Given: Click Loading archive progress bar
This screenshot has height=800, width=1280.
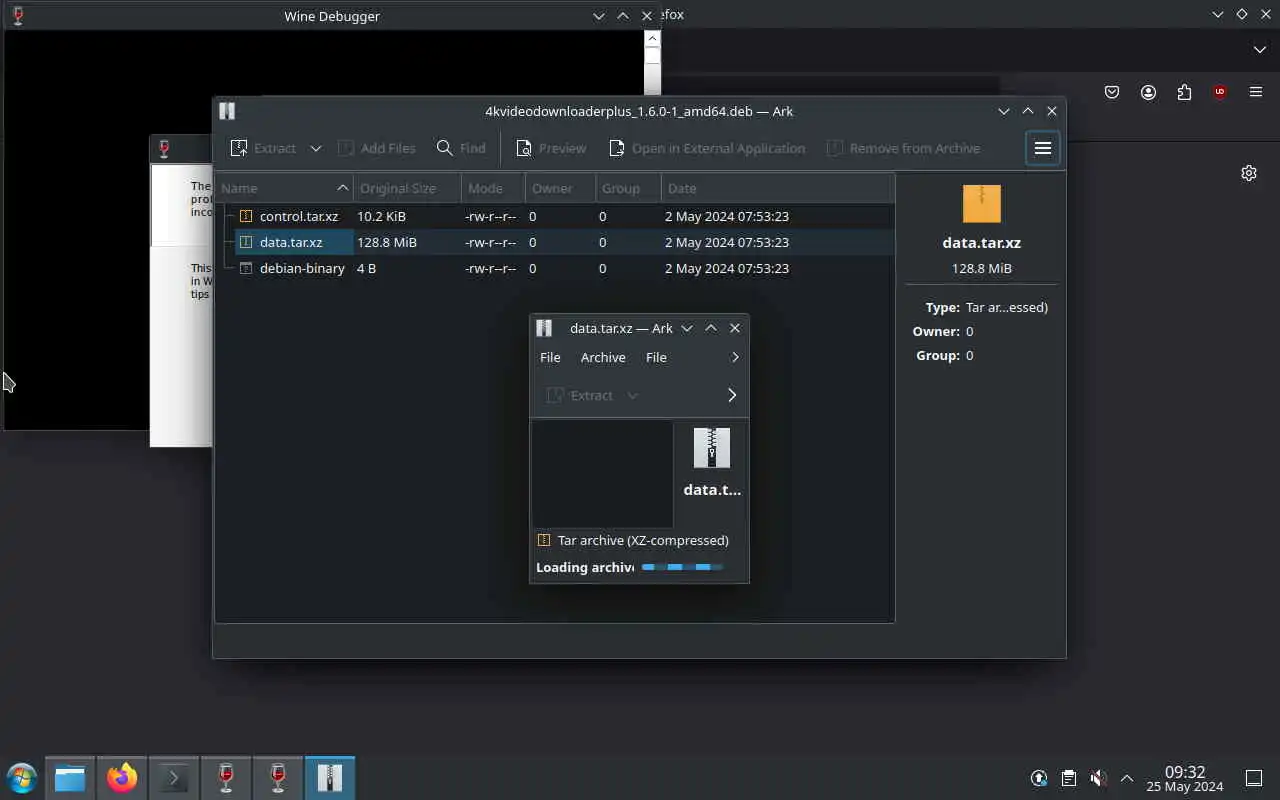Looking at the screenshot, I should point(681,567).
